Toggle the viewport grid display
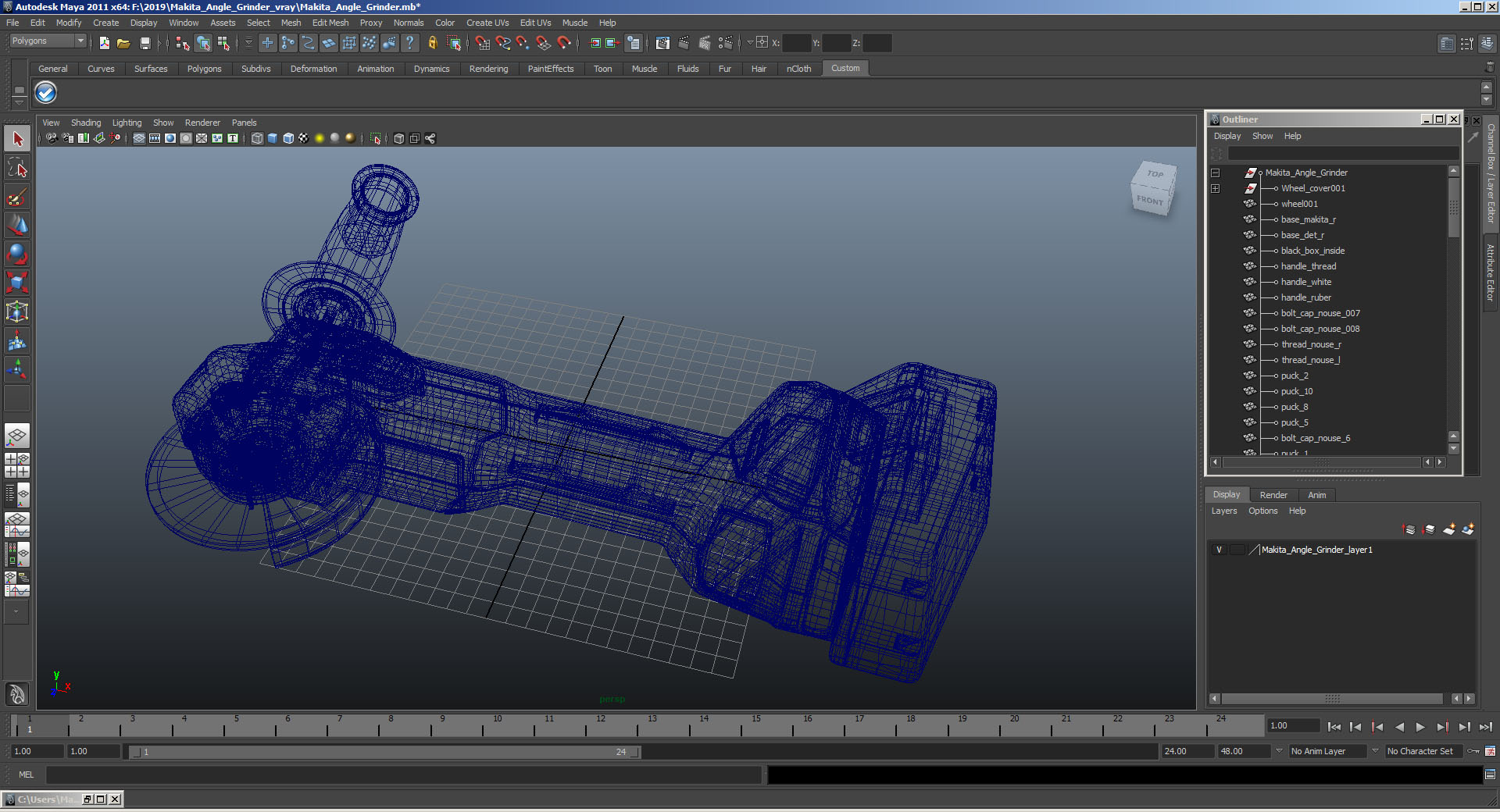This screenshot has width=1500, height=812. click(139, 138)
